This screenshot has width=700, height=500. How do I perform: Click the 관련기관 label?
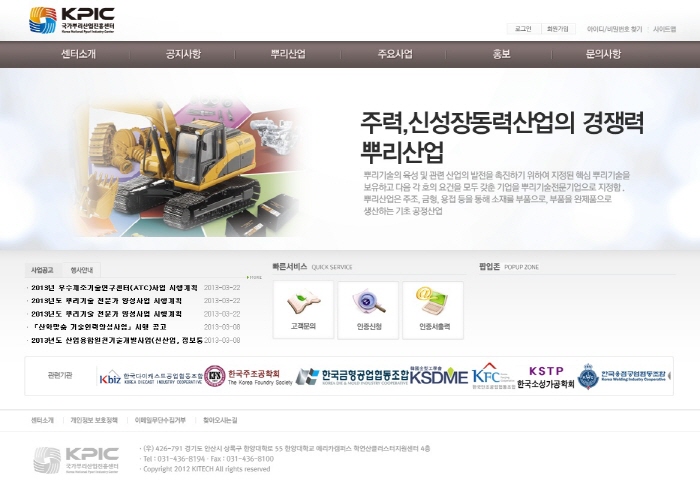tap(60, 375)
